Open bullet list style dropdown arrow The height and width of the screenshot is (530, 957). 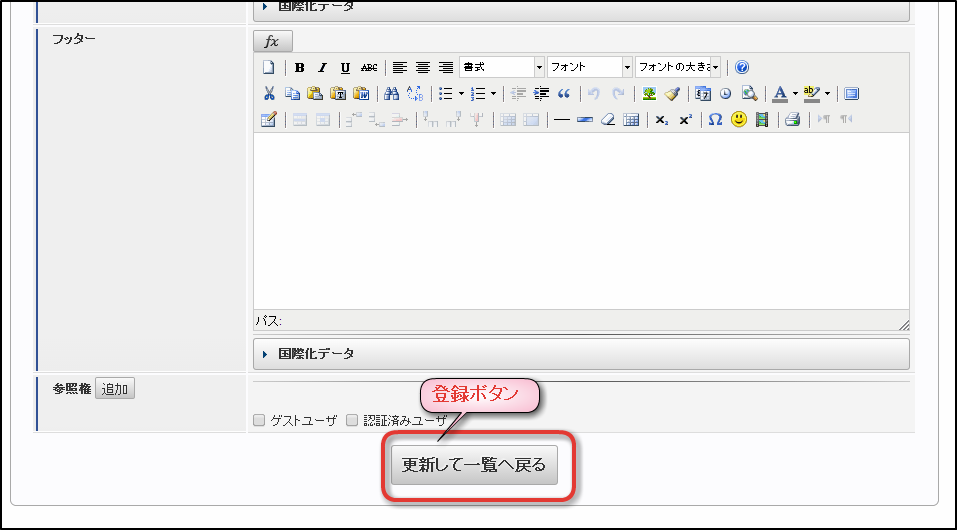[461, 93]
